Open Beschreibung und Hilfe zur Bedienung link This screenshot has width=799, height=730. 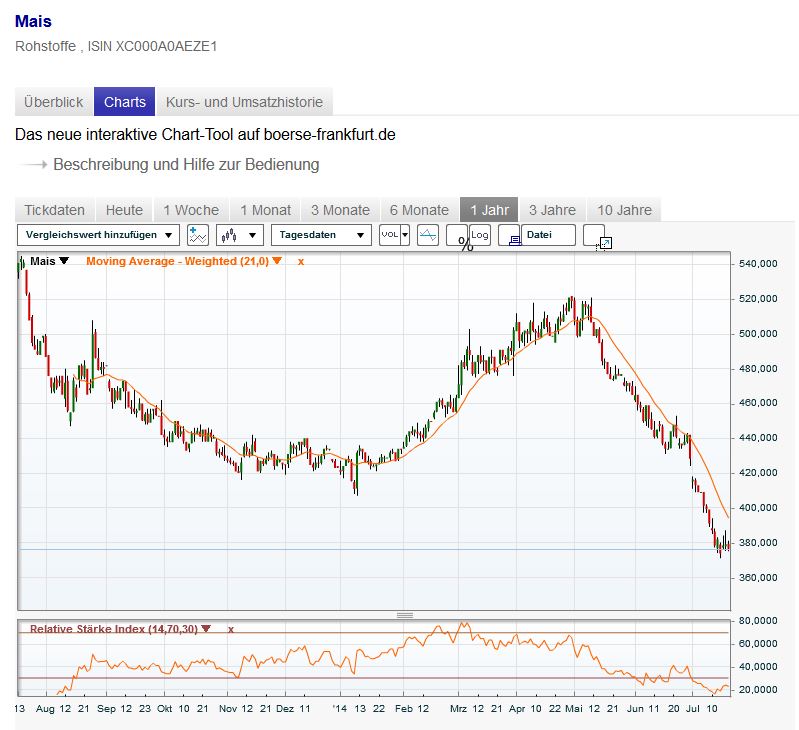point(186,165)
